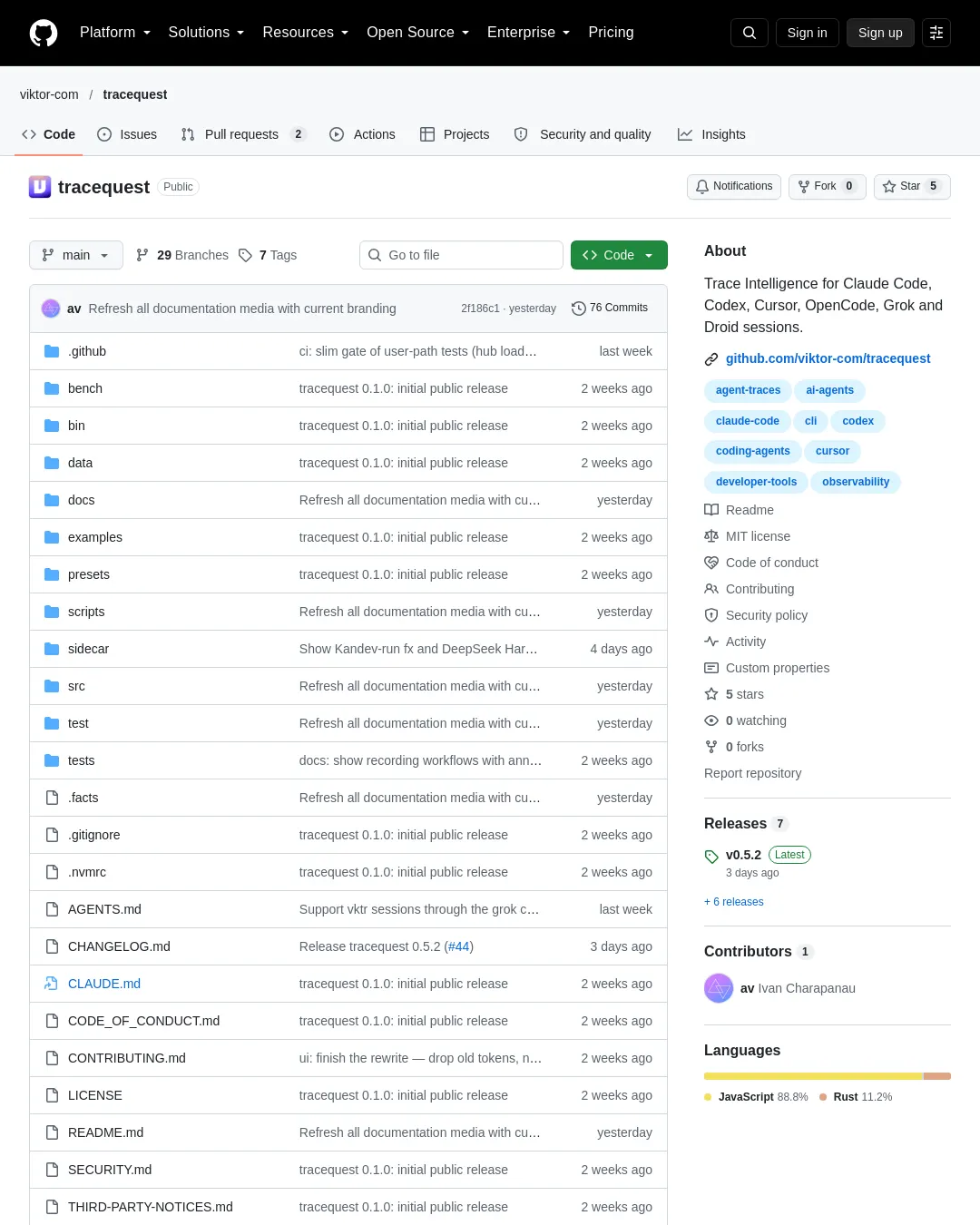This screenshot has width=980, height=1225.
Task: Open the main branch selector dropdown
Action: click(75, 255)
